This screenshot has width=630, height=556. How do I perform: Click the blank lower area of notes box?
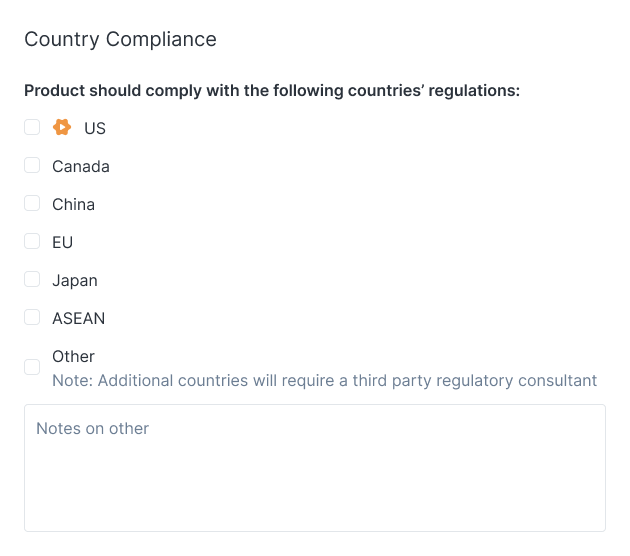coord(315,494)
